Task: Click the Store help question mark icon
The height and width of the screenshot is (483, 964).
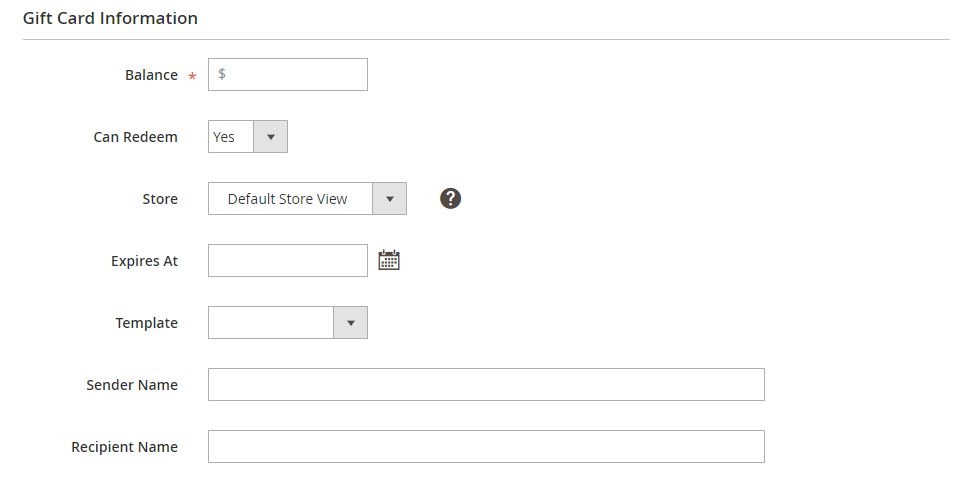Action: coord(450,198)
